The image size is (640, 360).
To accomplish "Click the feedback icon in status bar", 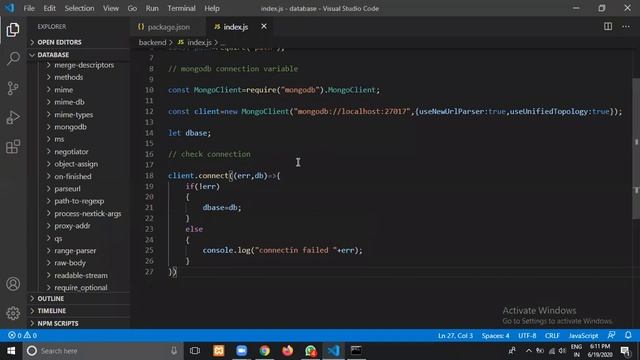I will [611, 335].
